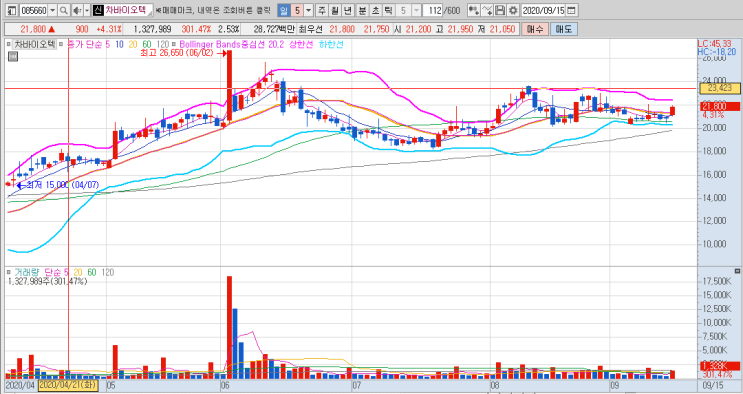Click the stock code field 085660
Image resolution: width=743 pixels, height=394 pixels.
[34, 10]
